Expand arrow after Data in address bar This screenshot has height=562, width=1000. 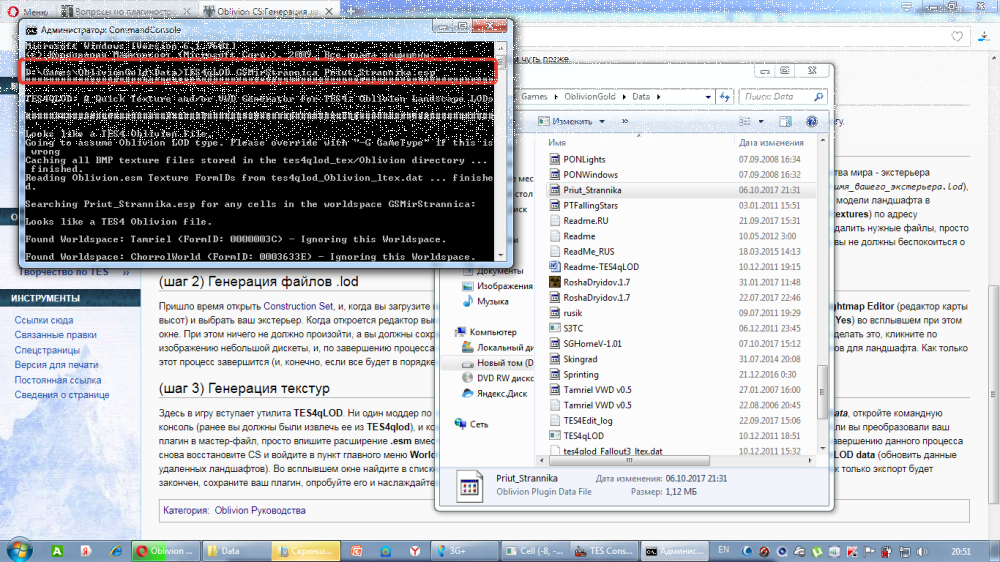[658, 97]
